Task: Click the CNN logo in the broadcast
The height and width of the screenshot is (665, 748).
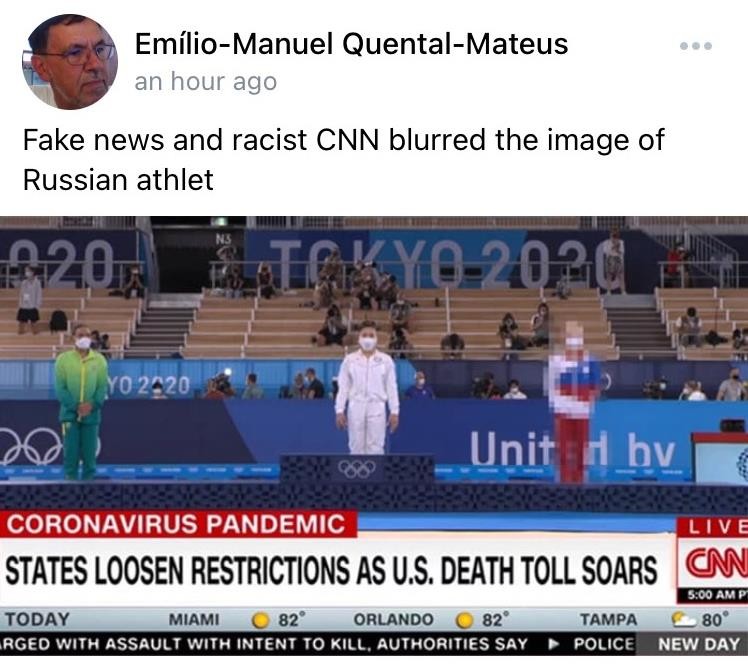Action: 716,566
